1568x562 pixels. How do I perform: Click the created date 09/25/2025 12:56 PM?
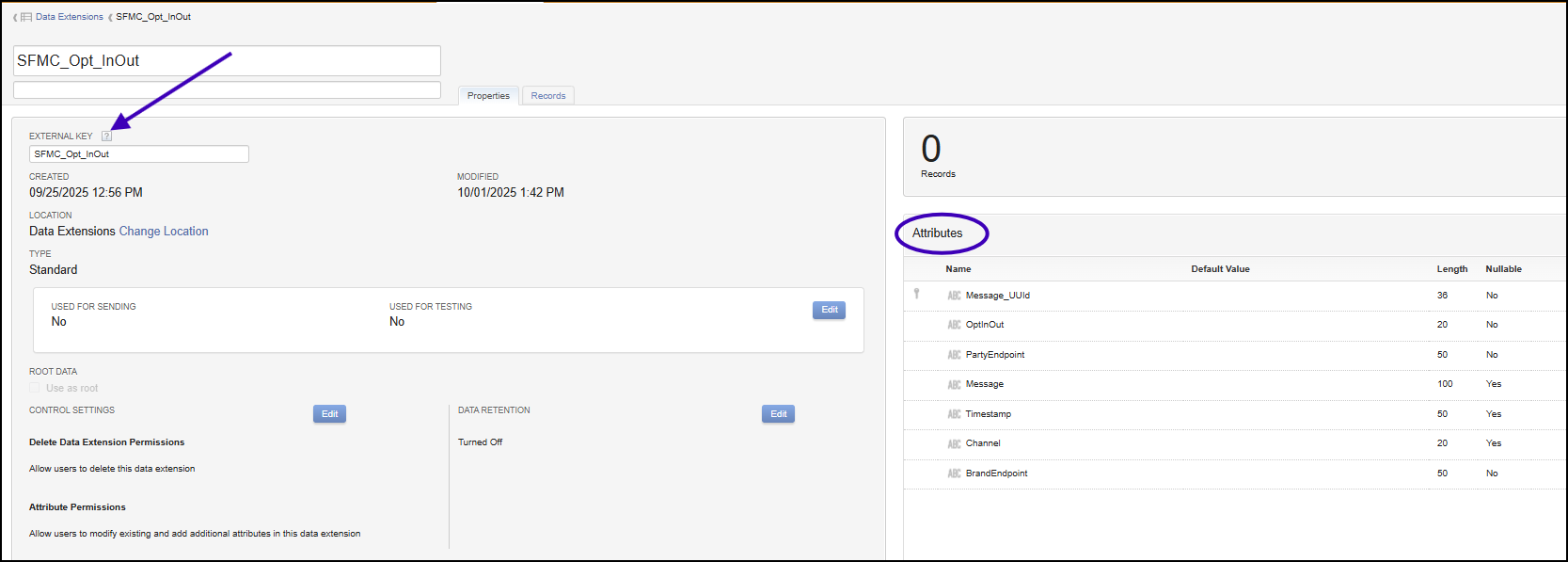click(x=86, y=193)
